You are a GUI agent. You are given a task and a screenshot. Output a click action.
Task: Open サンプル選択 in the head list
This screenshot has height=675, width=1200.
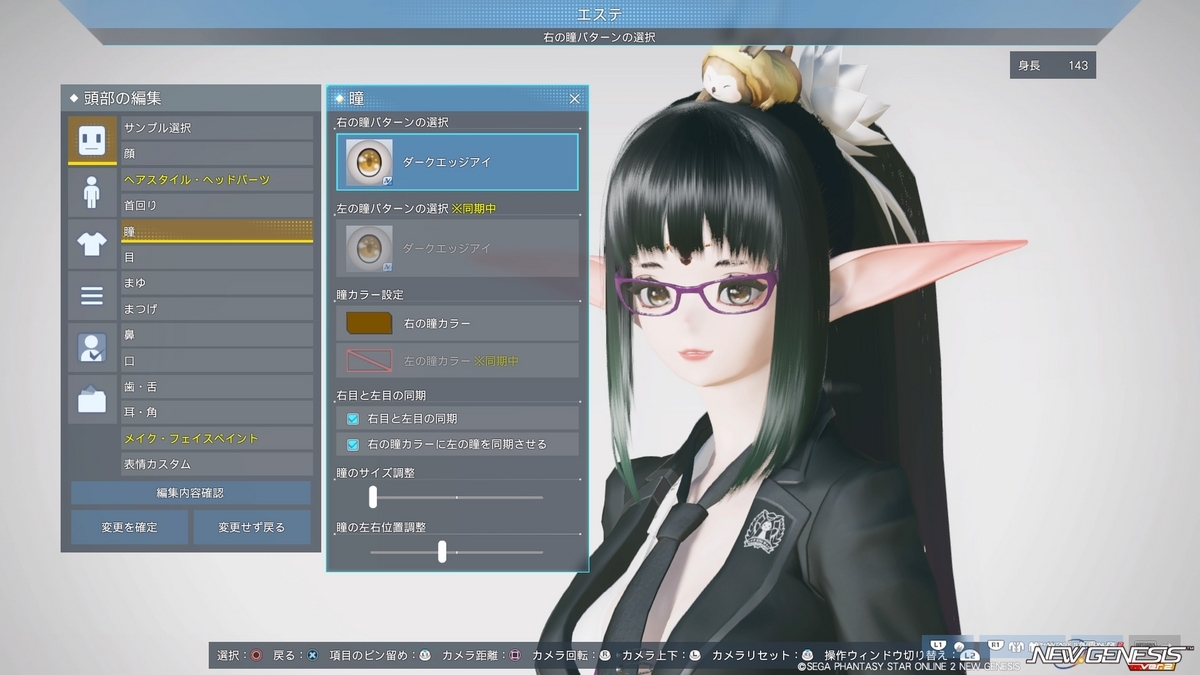tap(217, 128)
